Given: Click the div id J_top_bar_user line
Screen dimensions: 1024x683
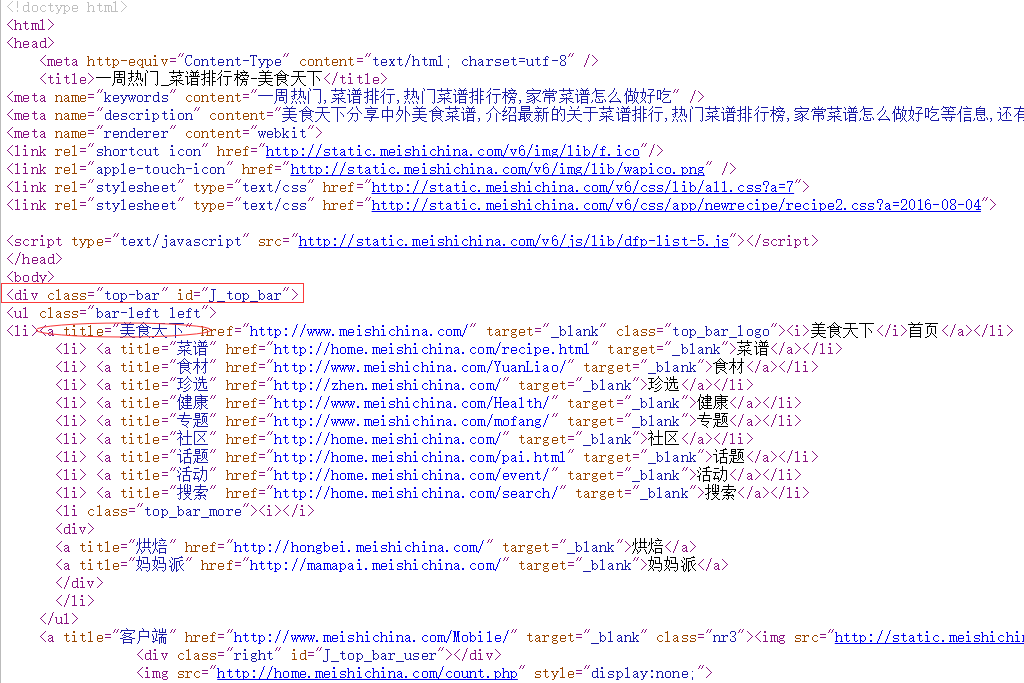Looking at the screenshot, I should tap(319, 655).
